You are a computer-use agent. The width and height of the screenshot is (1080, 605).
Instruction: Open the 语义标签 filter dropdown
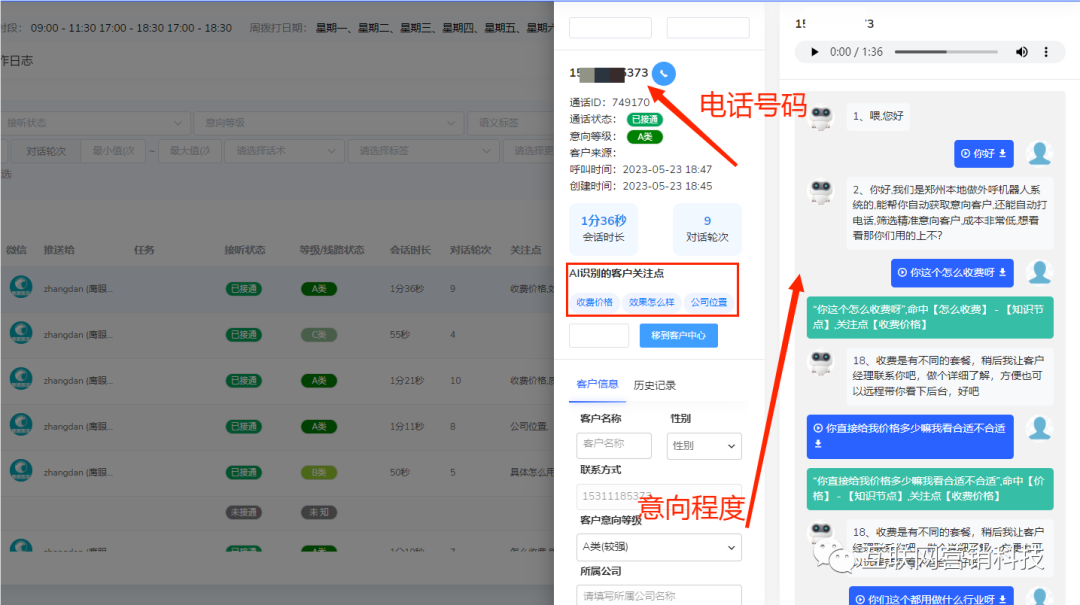pyautogui.click(x=510, y=123)
